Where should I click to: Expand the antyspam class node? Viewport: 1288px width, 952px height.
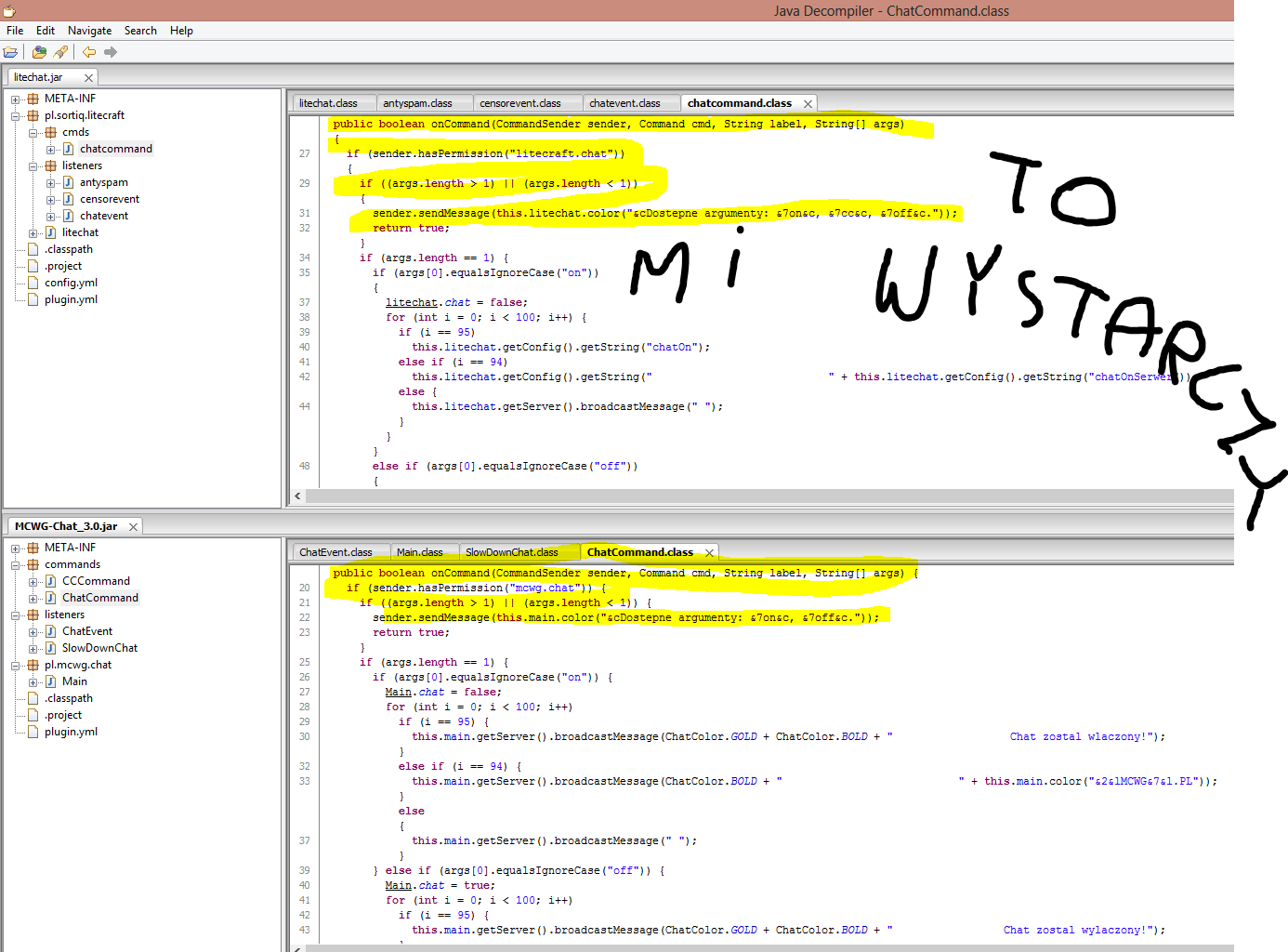click(51, 183)
